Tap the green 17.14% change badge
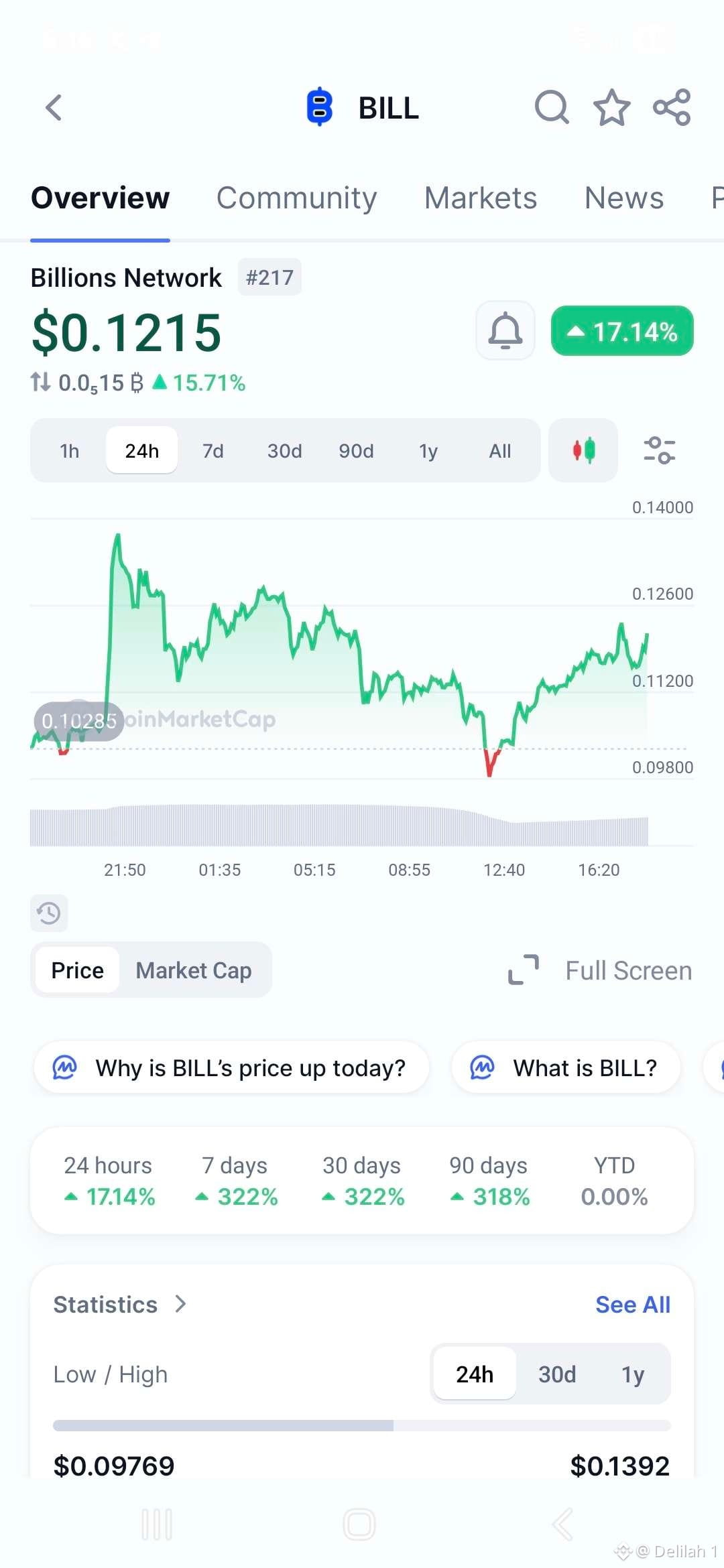Screen dimensions: 724x1568 pyautogui.click(x=622, y=331)
